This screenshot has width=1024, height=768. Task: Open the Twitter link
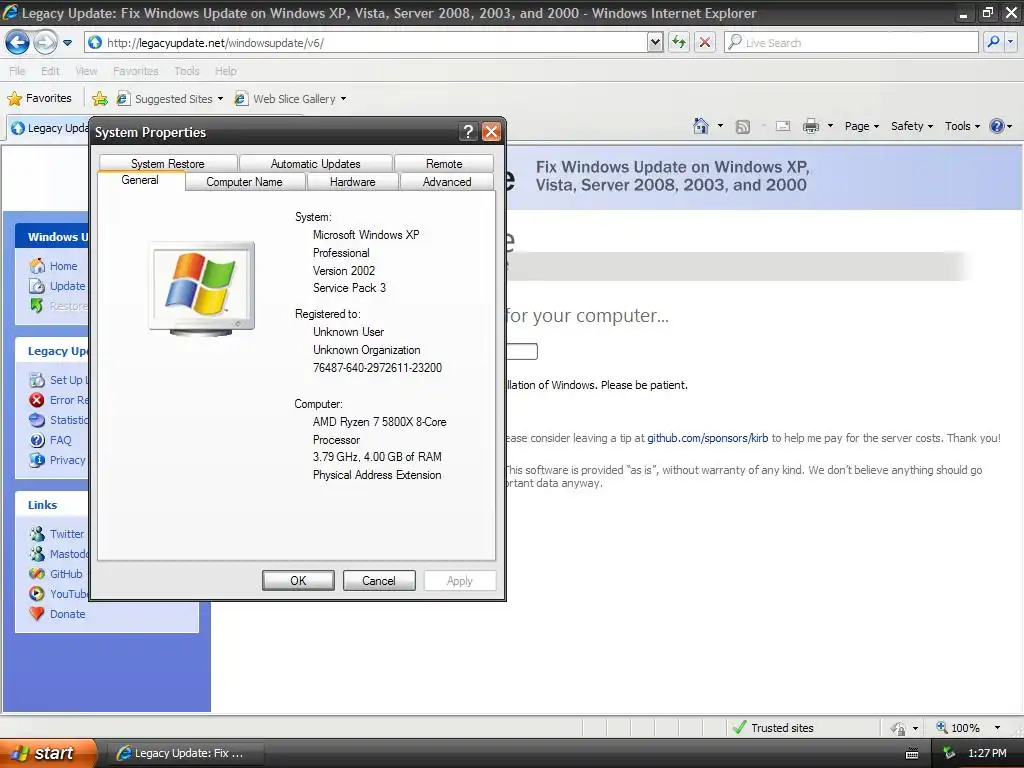click(67, 534)
